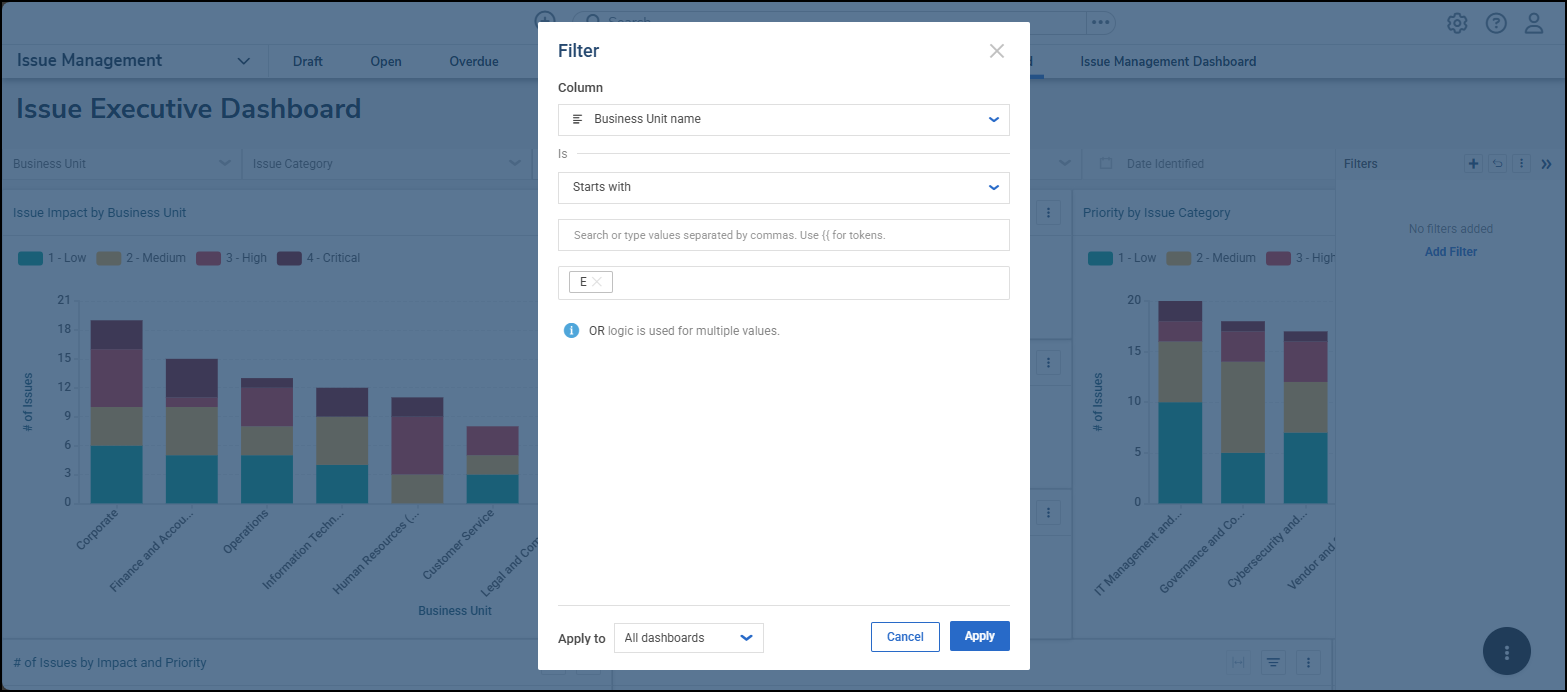Remove the 'E' value chip
Screen dimensions: 1567x692
pyautogui.click(x=597, y=282)
